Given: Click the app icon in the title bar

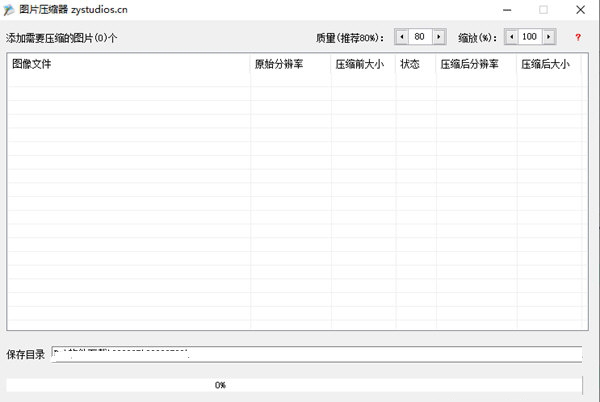Looking at the screenshot, I should click(x=10, y=10).
